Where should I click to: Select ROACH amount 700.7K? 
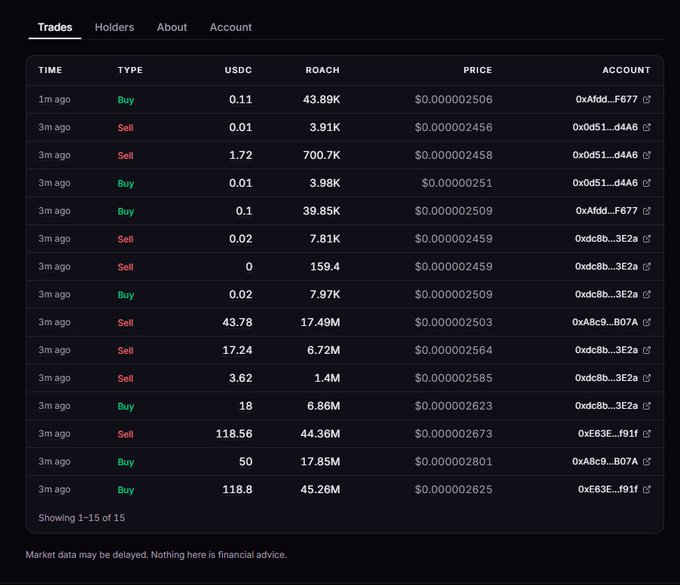(x=321, y=155)
